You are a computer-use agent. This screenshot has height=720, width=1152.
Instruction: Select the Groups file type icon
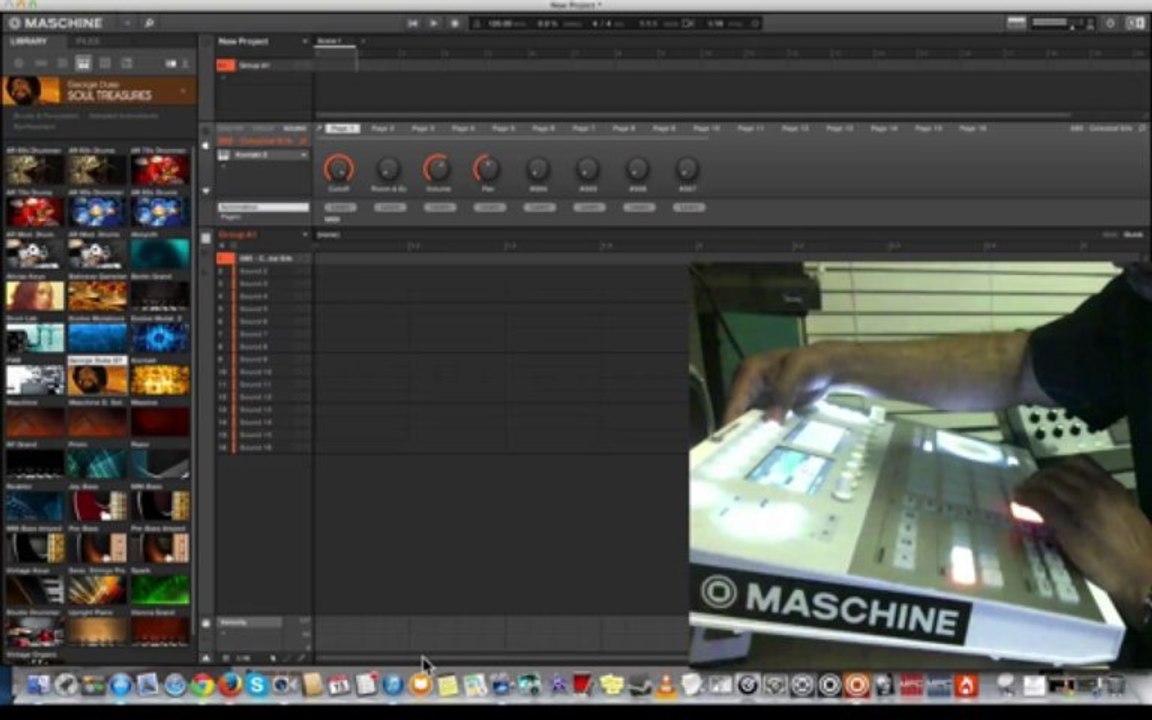point(41,64)
